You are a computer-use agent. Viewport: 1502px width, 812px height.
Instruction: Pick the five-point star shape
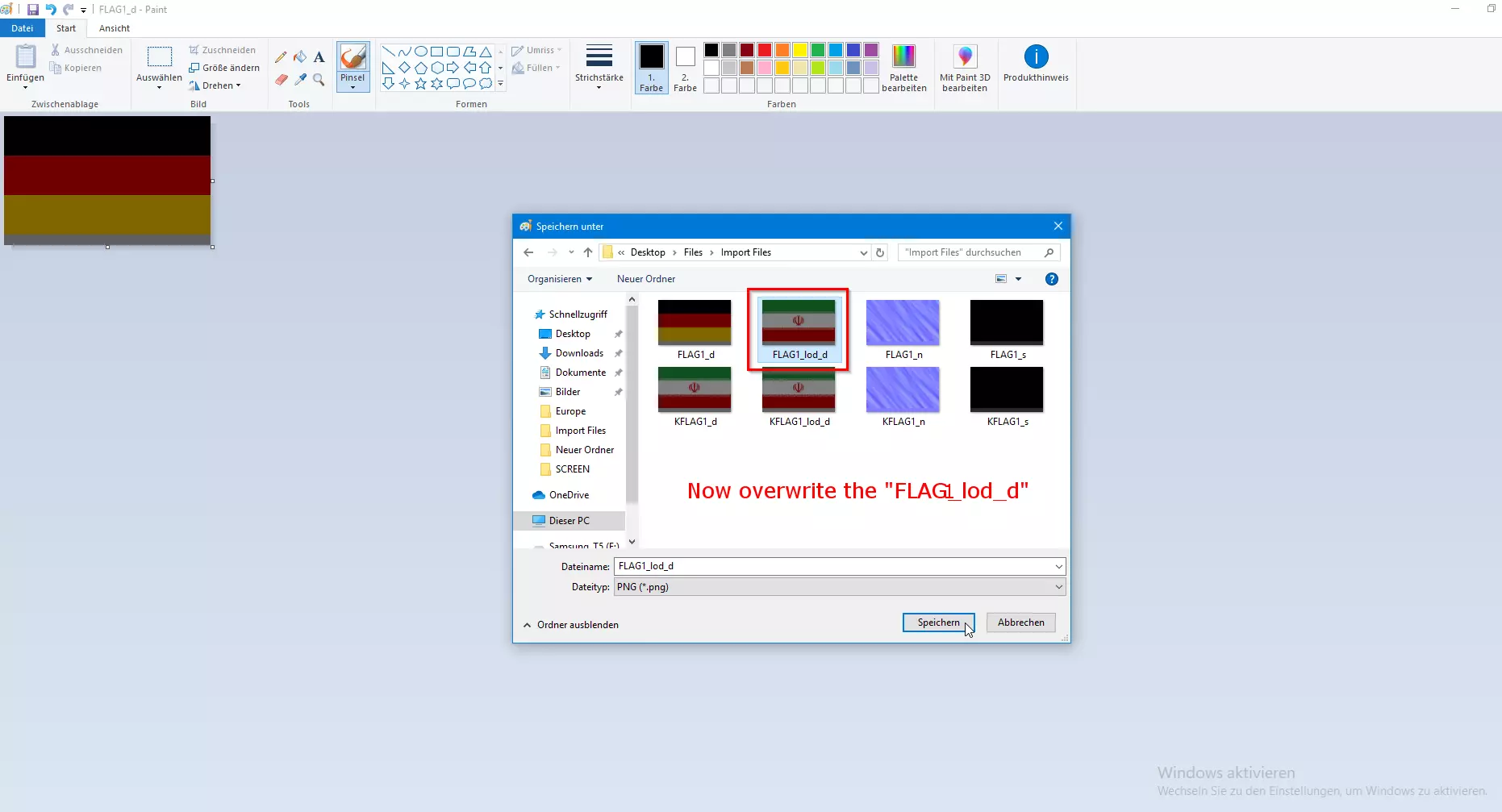pos(420,84)
